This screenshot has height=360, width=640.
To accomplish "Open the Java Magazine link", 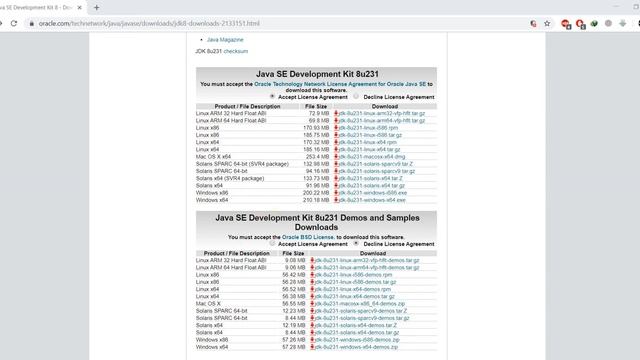I will [225, 40].
